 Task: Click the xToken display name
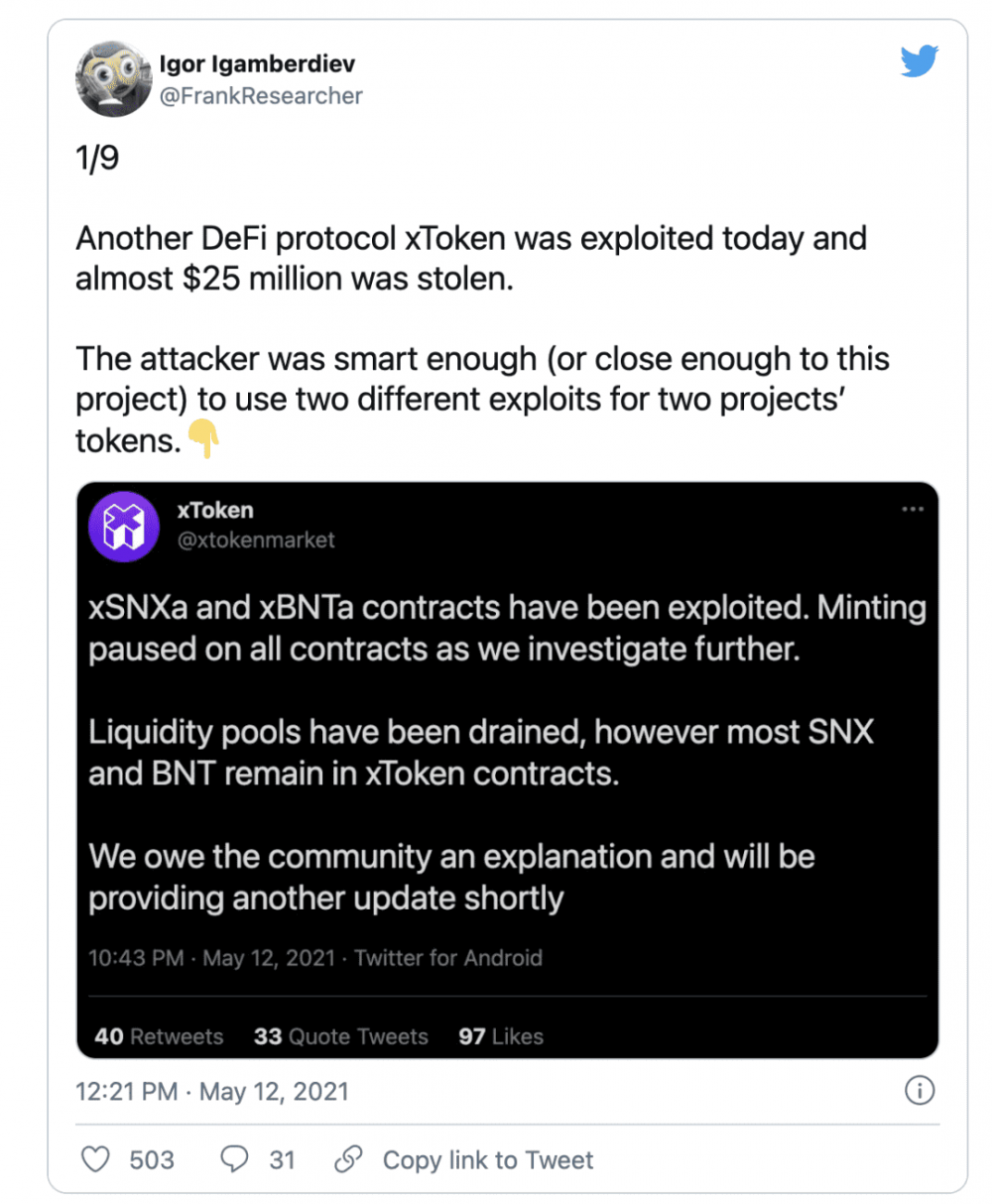(x=213, y=511)
